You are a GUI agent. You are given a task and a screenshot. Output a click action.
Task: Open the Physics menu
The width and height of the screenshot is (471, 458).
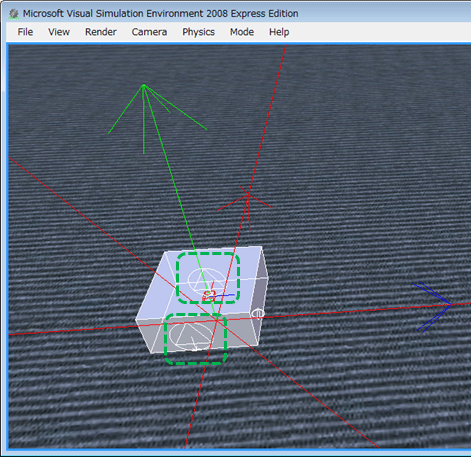pos(198,32)
